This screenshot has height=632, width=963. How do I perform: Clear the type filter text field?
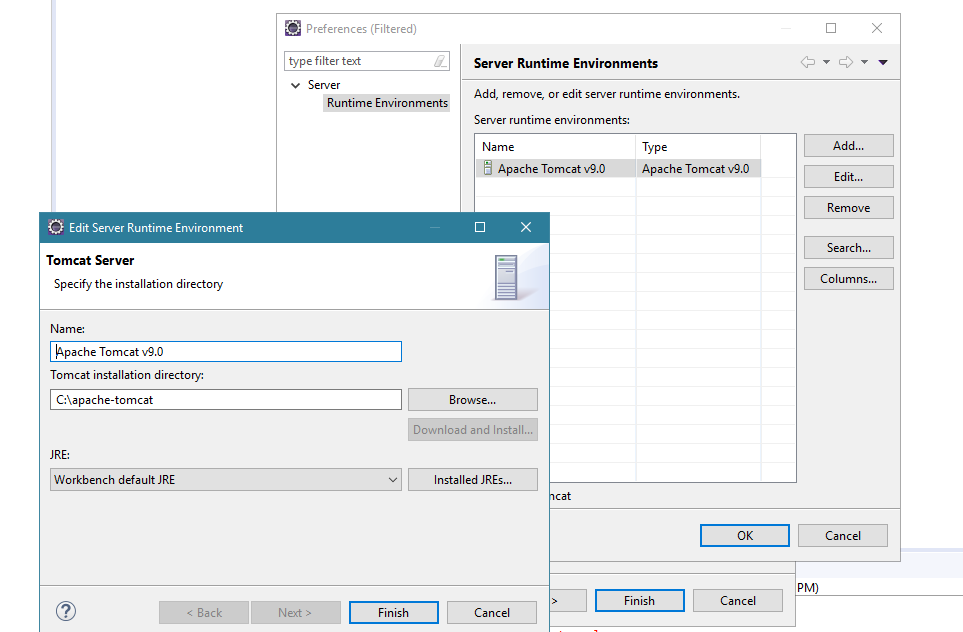click(x=440, y=61)
